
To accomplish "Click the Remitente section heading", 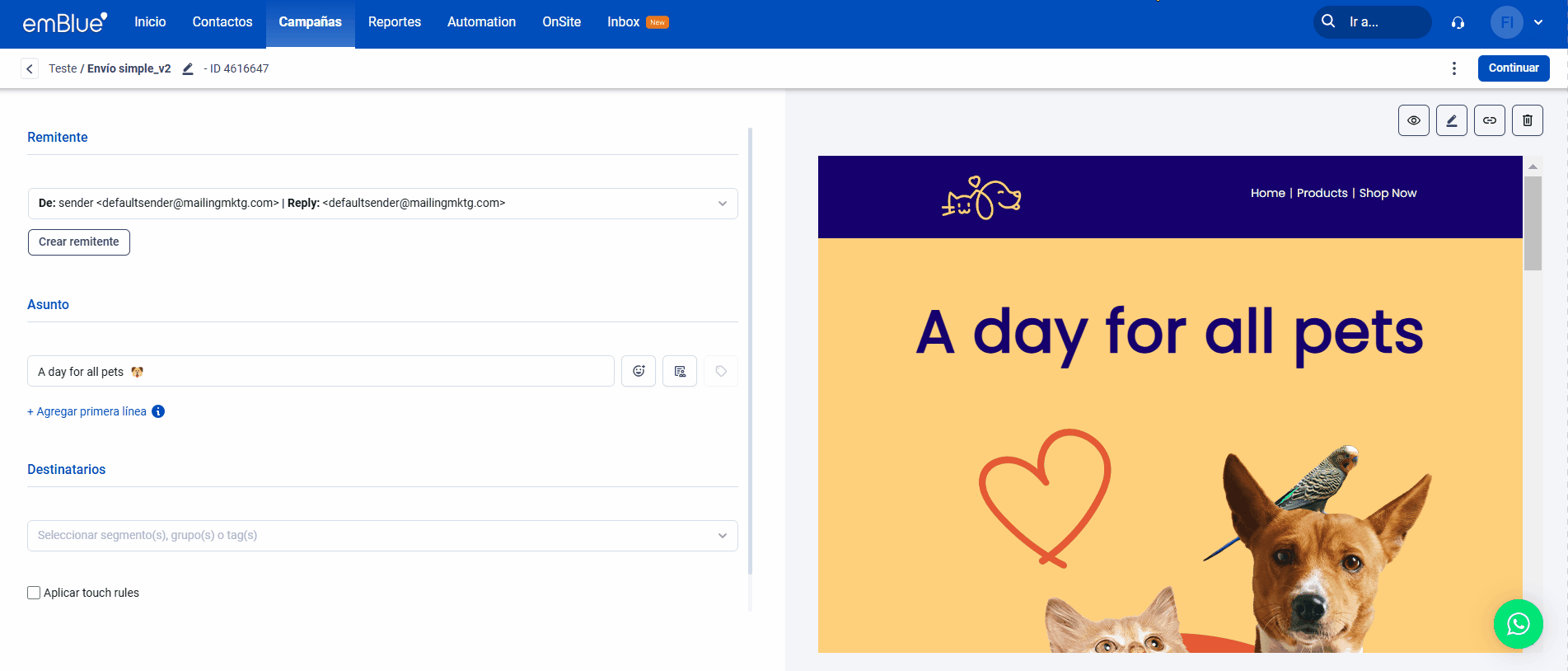I will point(58,137).
